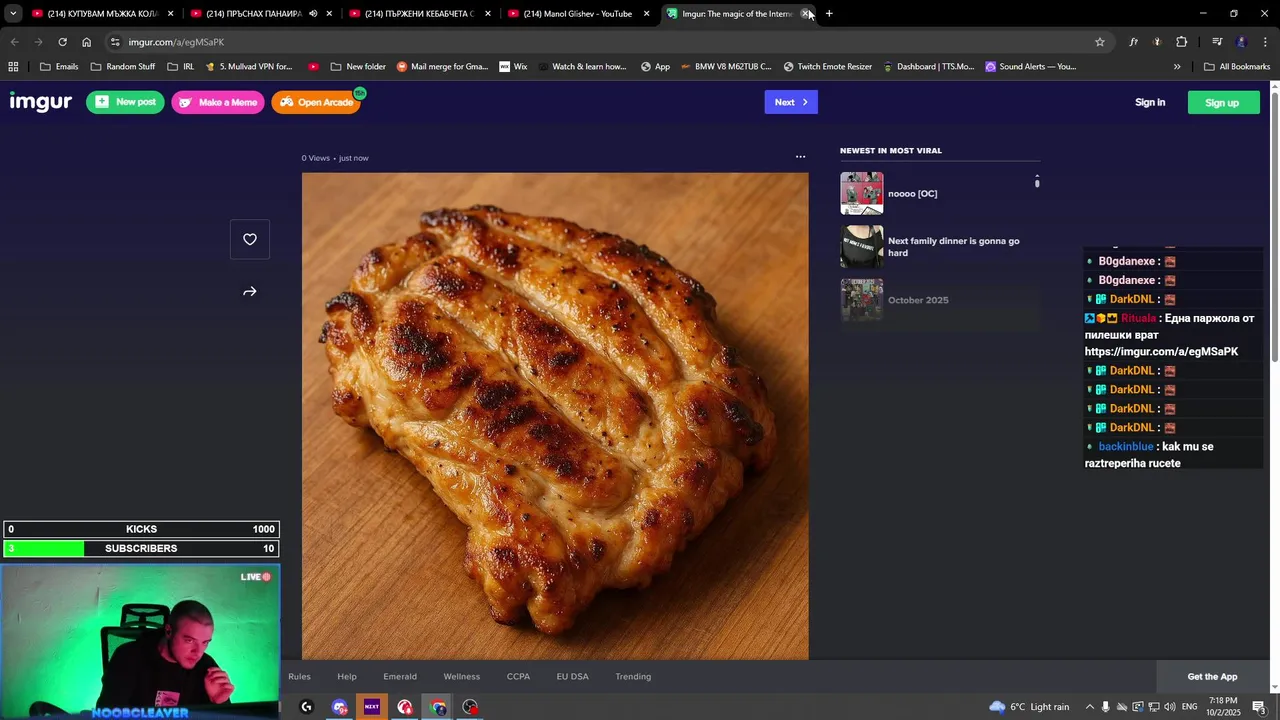Screen dimensions: 1280x720
Task: Open the All Bookmarks folder
Action: (x=1237, y=67)
